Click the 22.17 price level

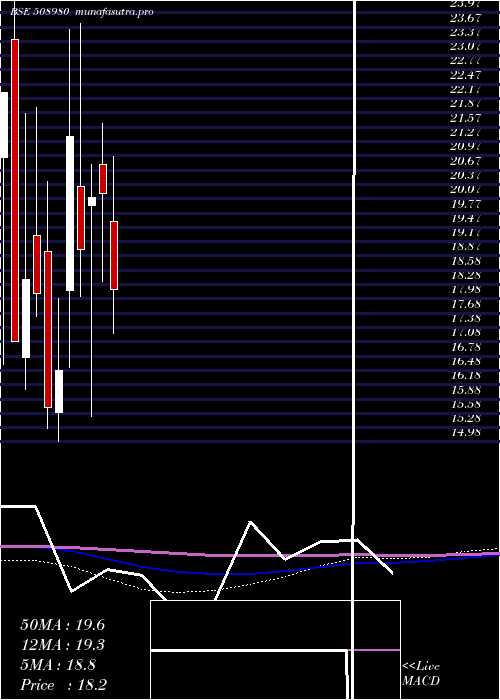click(466, 90)
